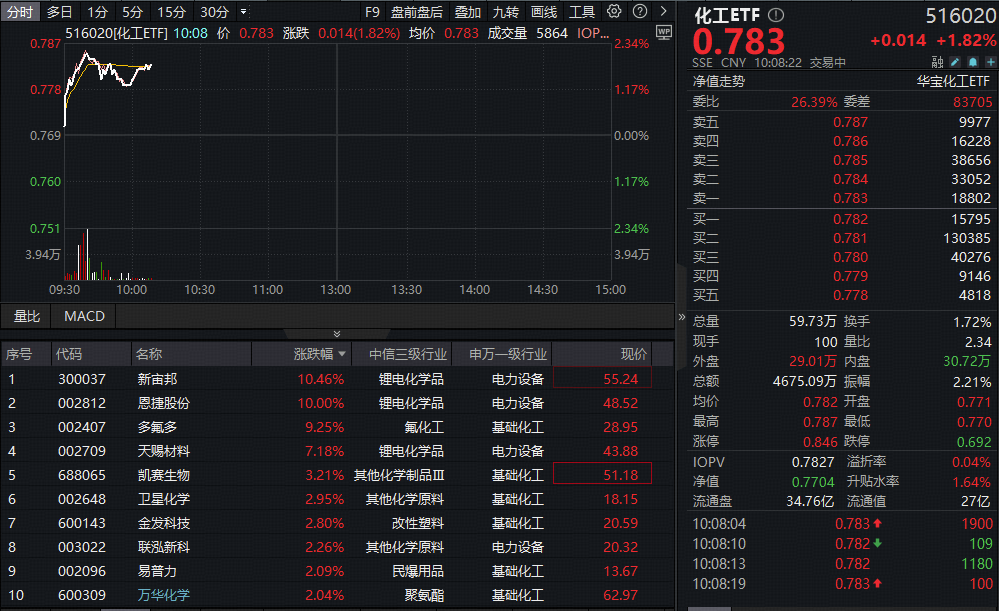
Task: Open the 设置 settings gear icon
Action: pos(615,11)
